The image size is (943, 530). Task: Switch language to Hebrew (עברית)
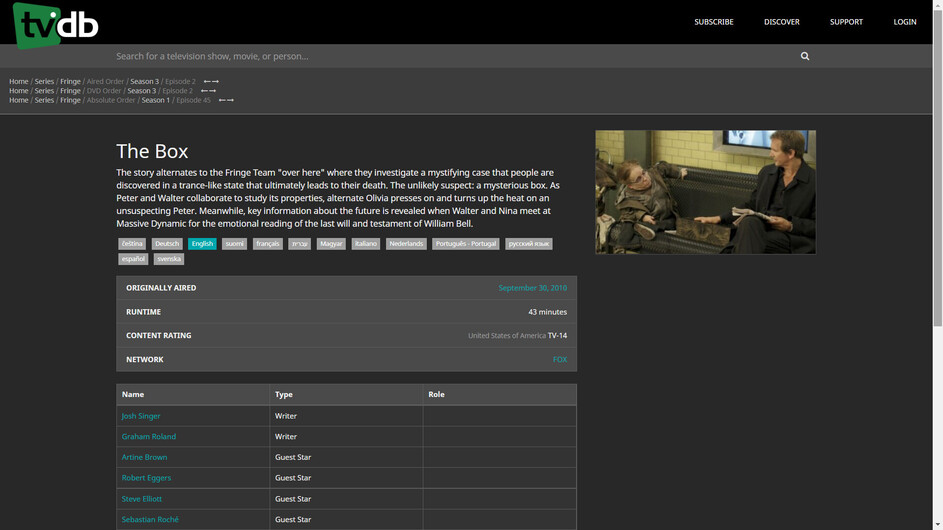[x=299, y=244]
